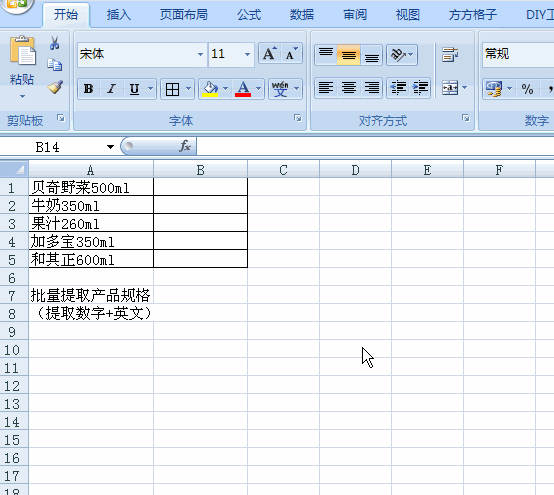Select cell containing 批量提取产品规格
This screenshot has width=554, height=495.
(x=91, y=295)
